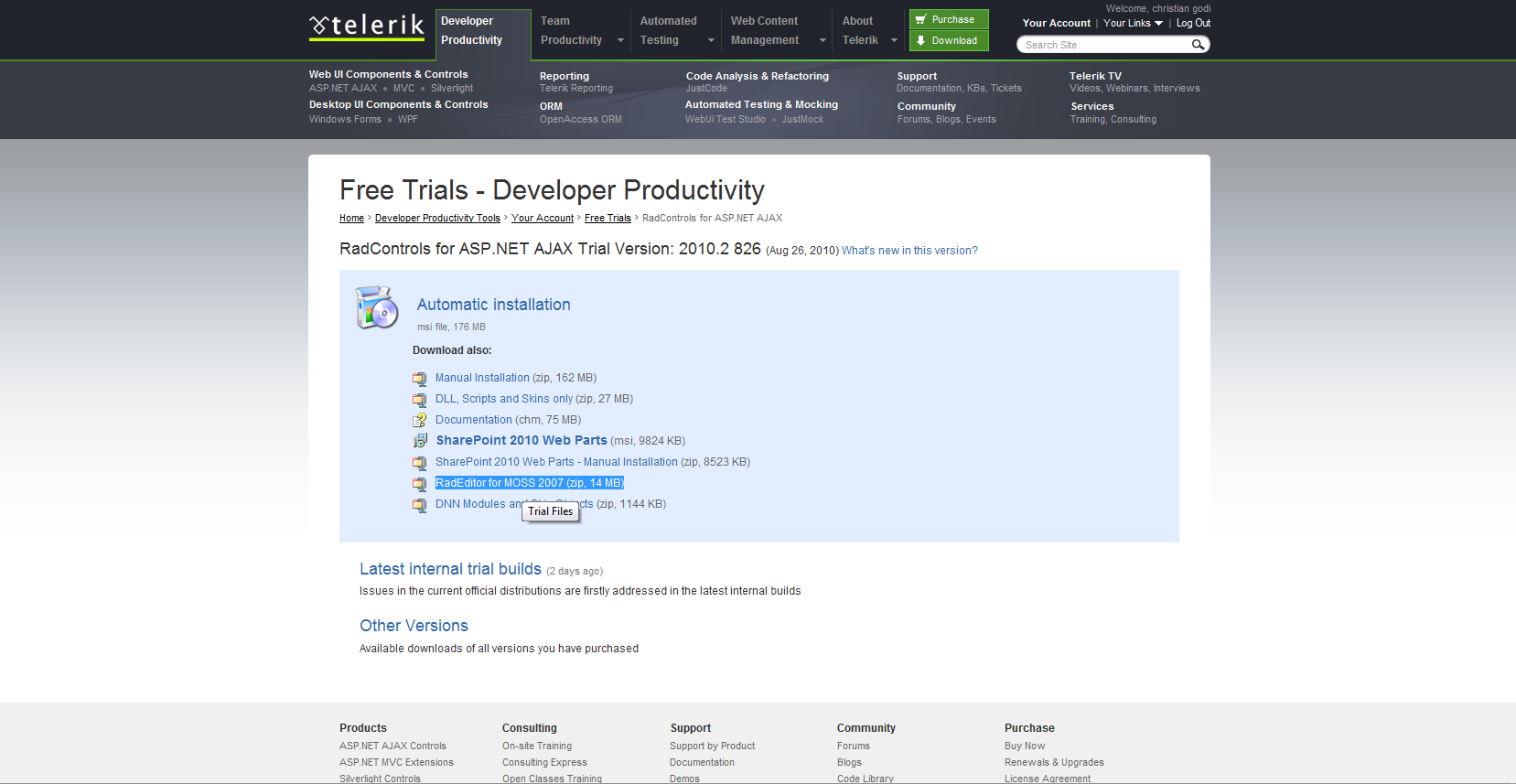Select the Developer Productivity tab

coord(482,35)
